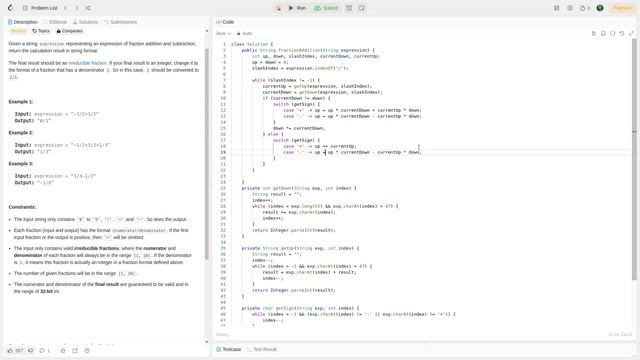The image size is (640, 360).
Task: Click the LeetCode logo icon
Action: tap(11, 8)
